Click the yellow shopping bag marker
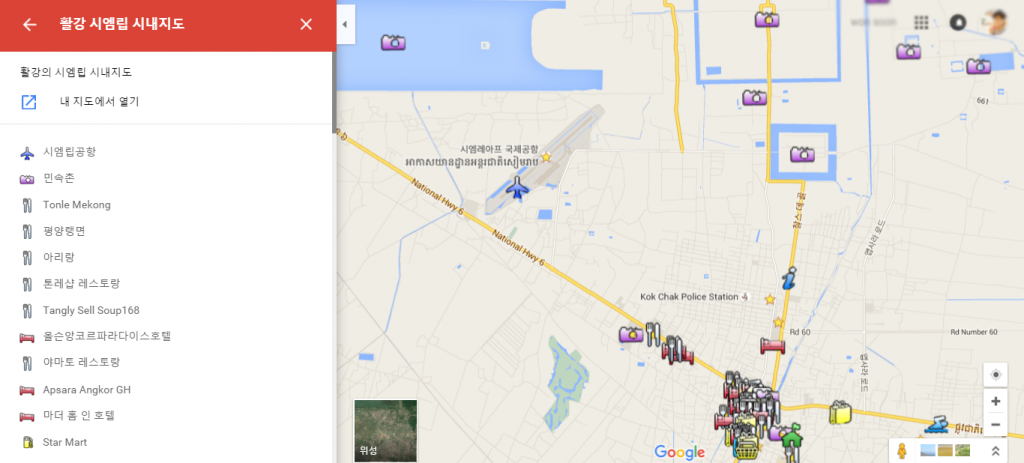Screen dimensions: 1024x463 click(x=840, y=413)
